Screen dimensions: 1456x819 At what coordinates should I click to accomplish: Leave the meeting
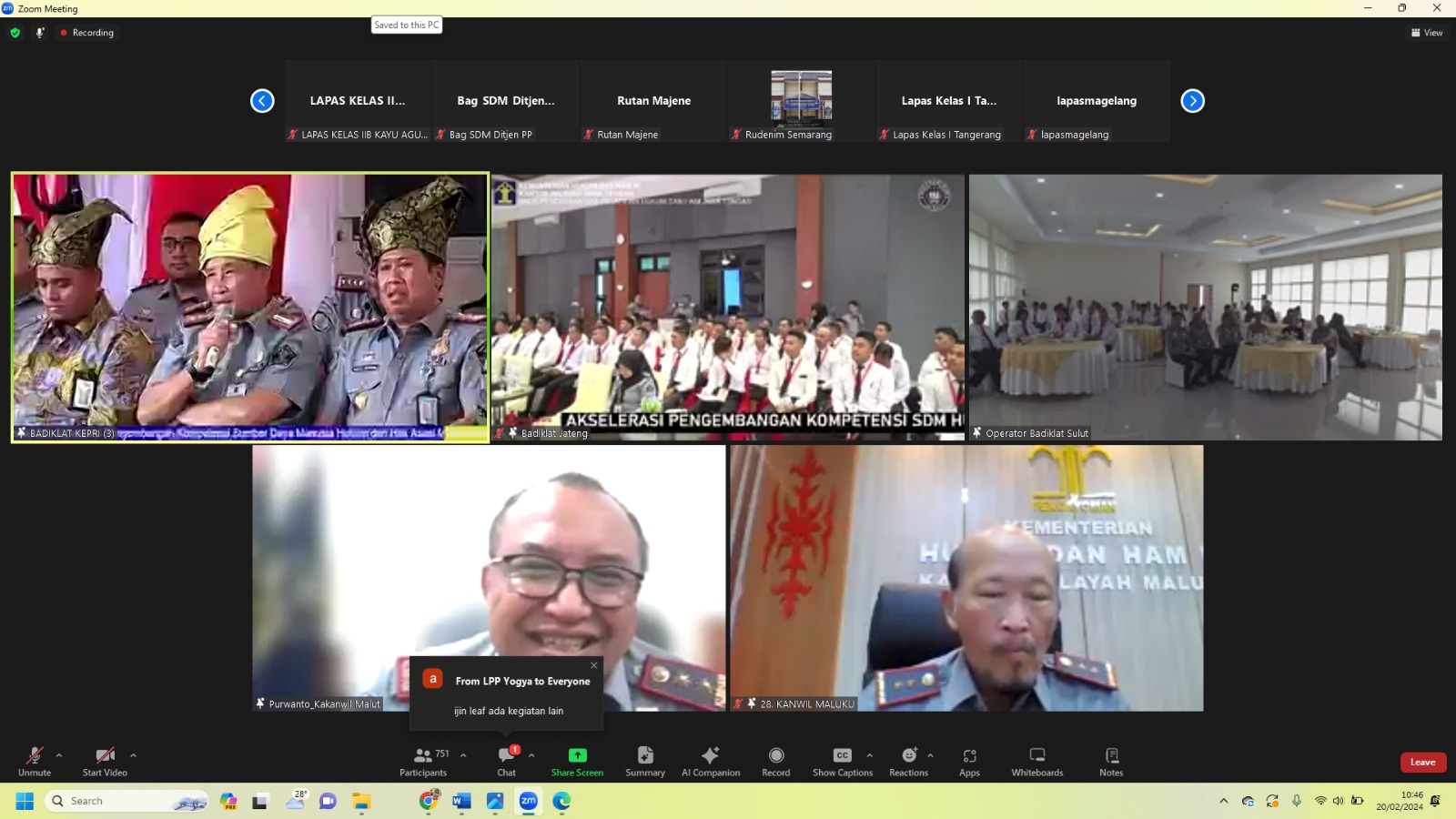(x=1422, y=763)
